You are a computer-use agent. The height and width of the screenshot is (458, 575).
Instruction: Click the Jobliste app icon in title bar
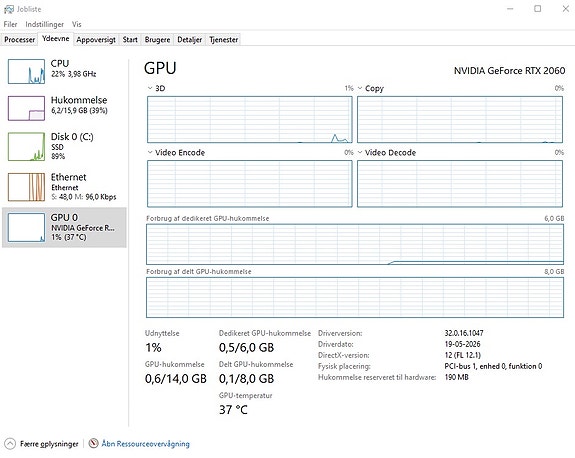(9, 9)
